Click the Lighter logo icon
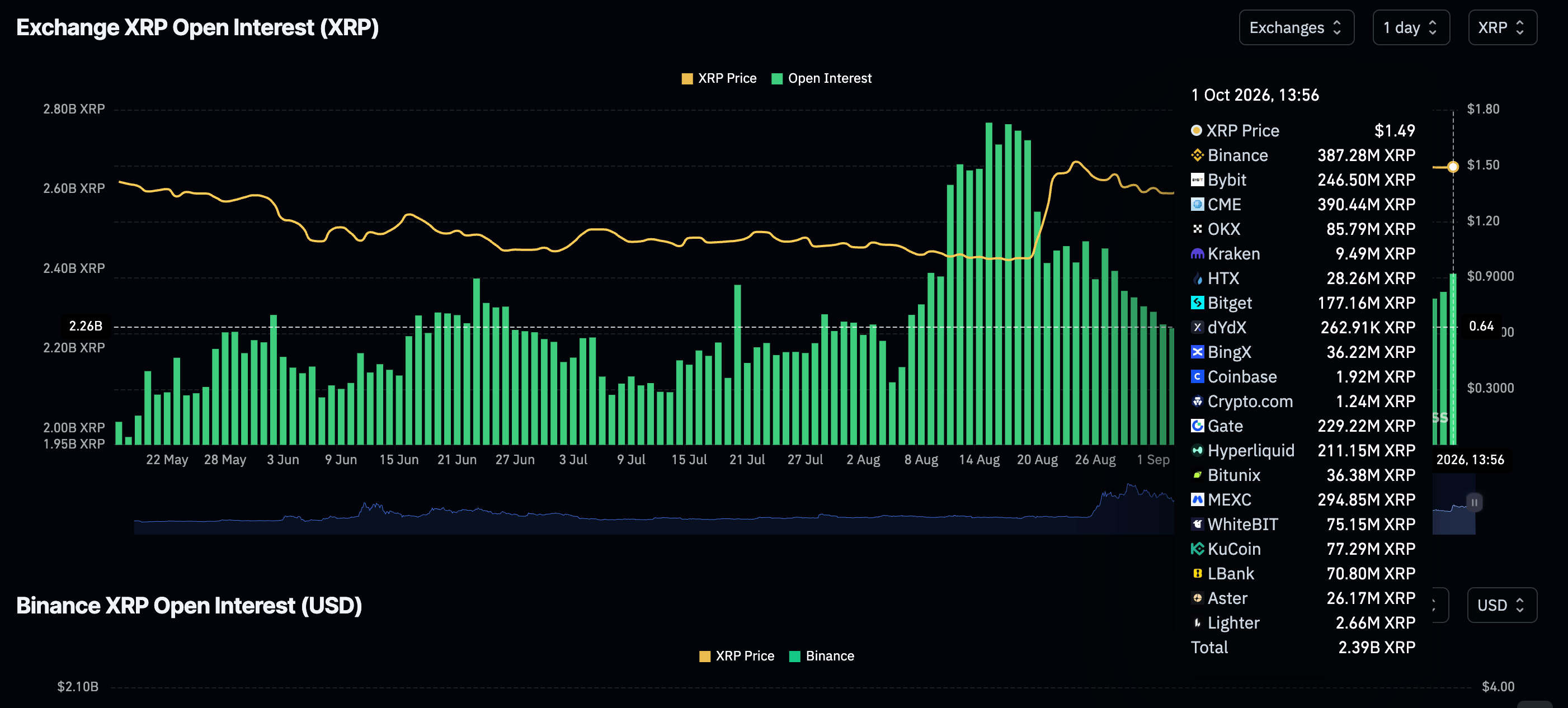Viewport: 1568px width, 708px height. pos(1197,623)
